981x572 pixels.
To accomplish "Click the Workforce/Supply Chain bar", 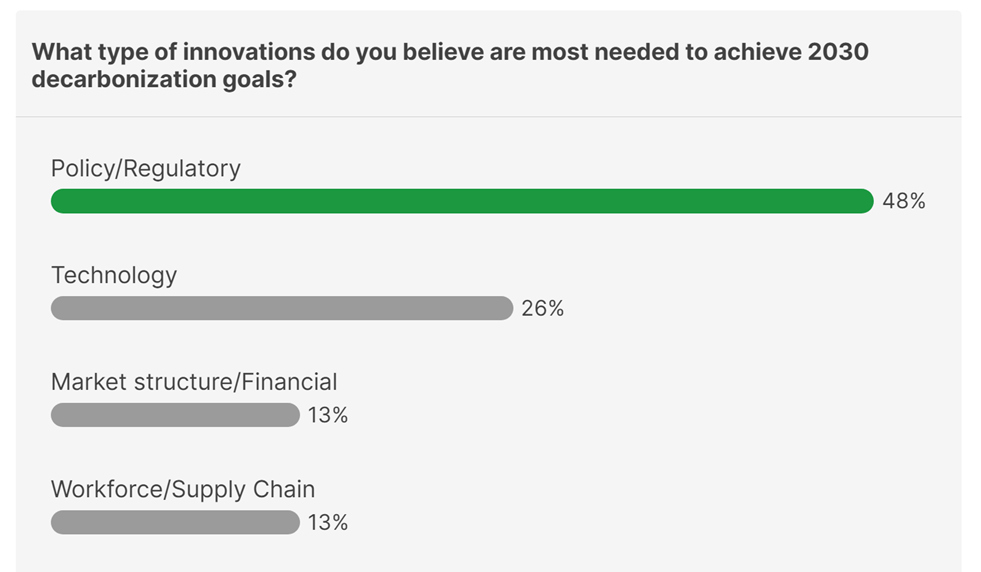I will (x=175, y=522).
